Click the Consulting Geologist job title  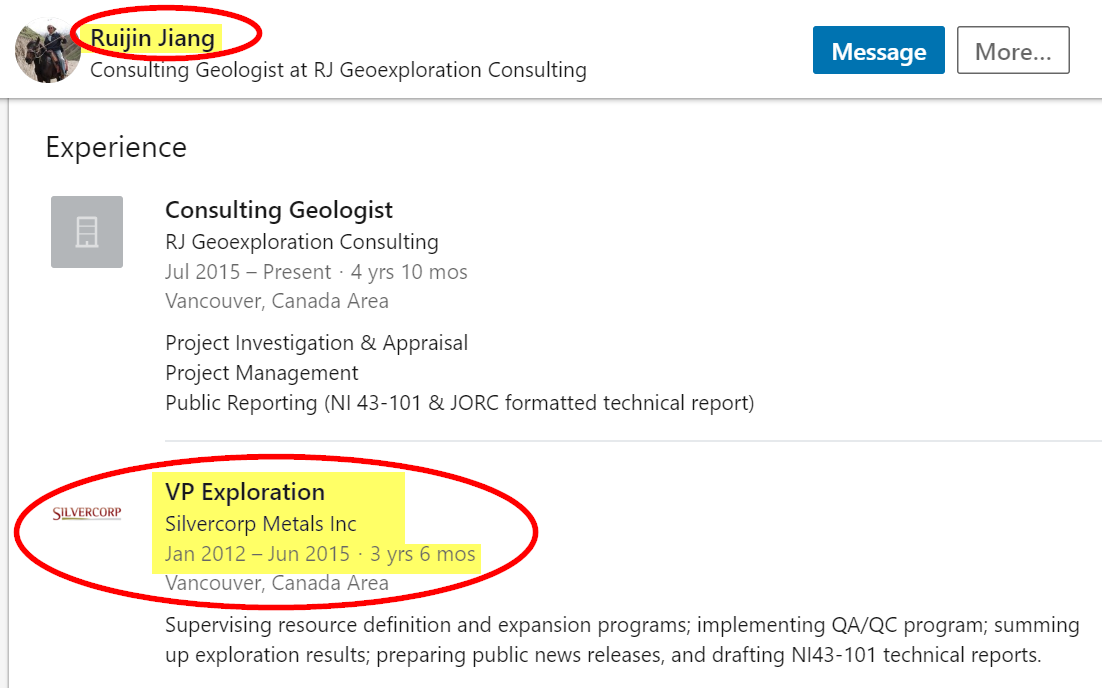coord(279,209)
